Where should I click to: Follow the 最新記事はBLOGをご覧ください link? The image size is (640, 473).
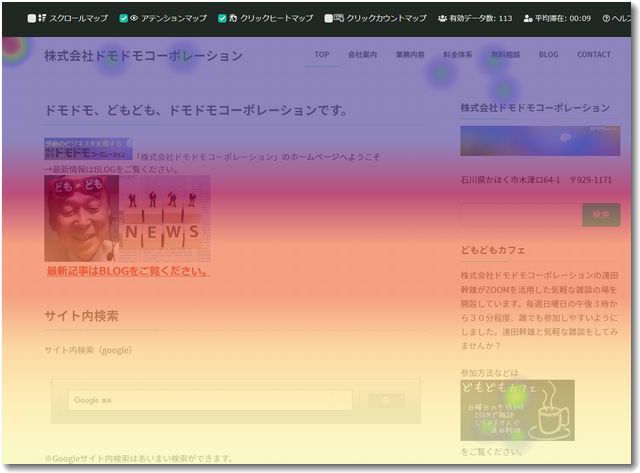pyautogui.click(x=128, y=271)
